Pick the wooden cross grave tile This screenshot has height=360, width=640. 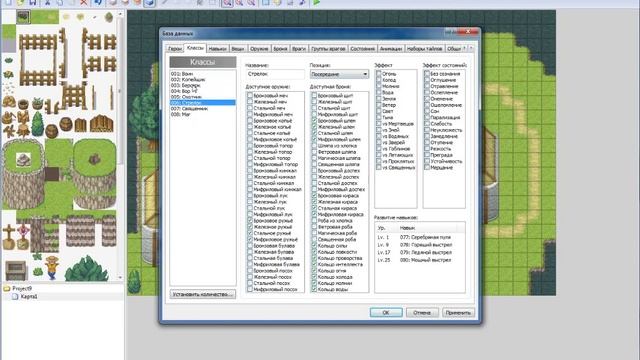click(x=9, y=237)
